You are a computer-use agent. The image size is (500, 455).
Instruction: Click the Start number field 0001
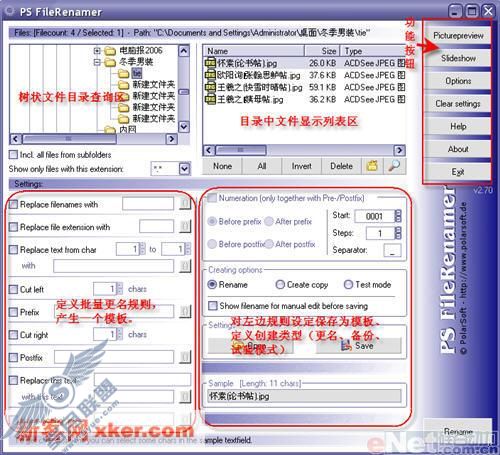374,216
